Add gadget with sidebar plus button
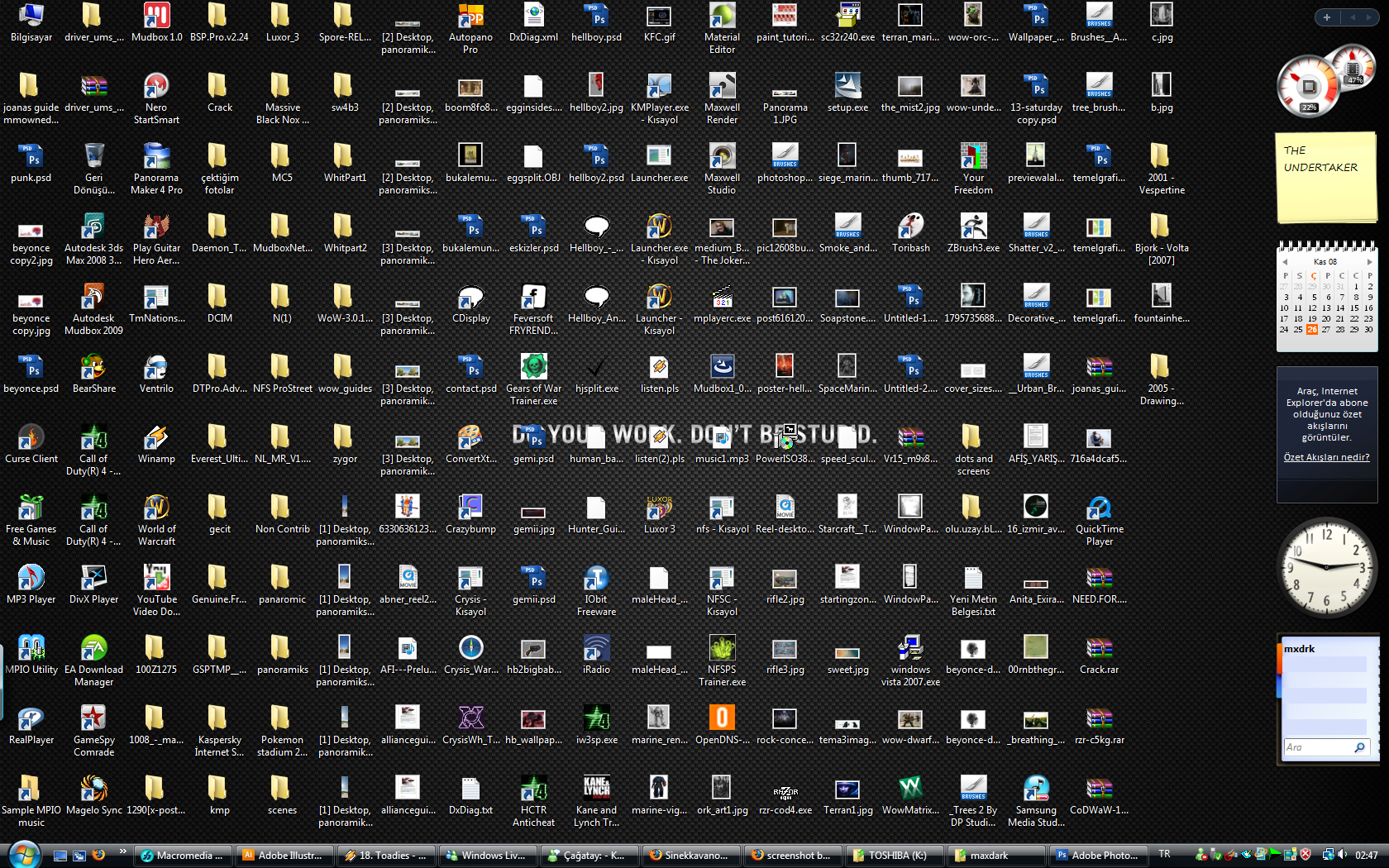 (1326, 17)
